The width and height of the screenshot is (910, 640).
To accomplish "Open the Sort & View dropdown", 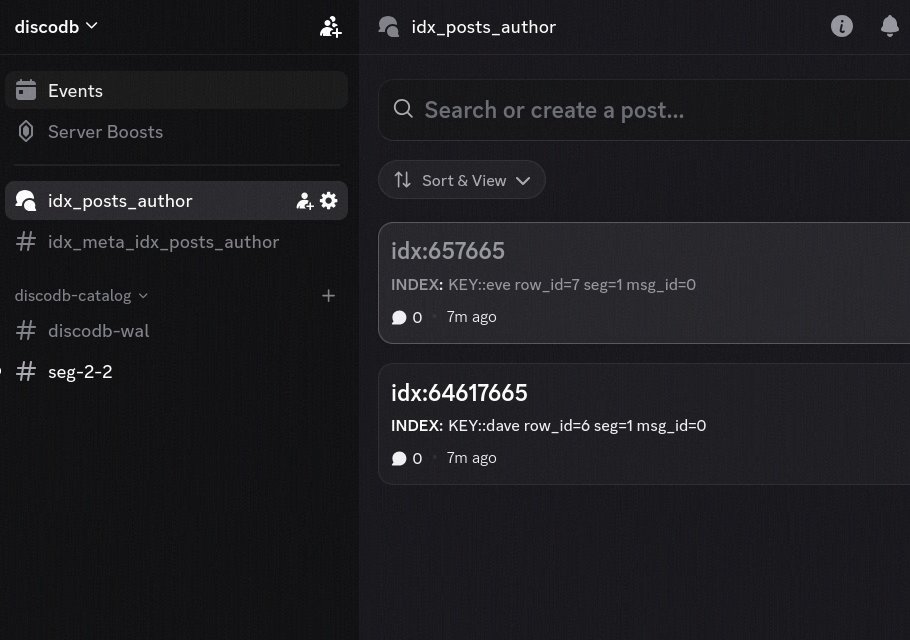I will click(461, 180).
